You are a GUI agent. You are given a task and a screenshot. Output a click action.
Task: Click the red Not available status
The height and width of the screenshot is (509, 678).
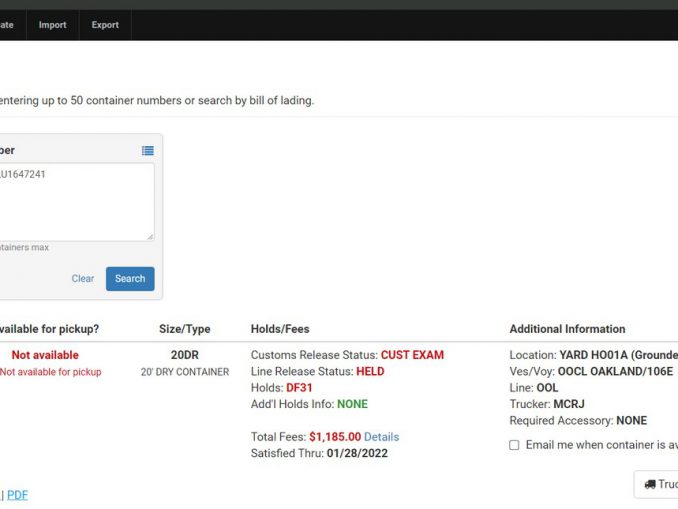click(45, 355)
